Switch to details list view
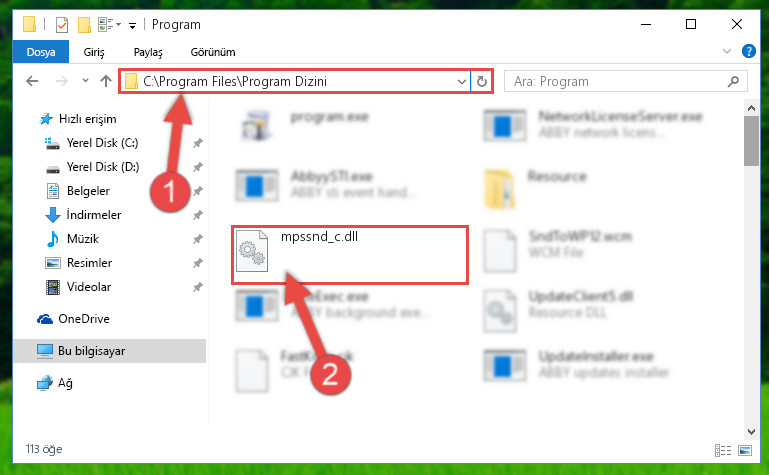The image size is (769, 475). [723, 450]
